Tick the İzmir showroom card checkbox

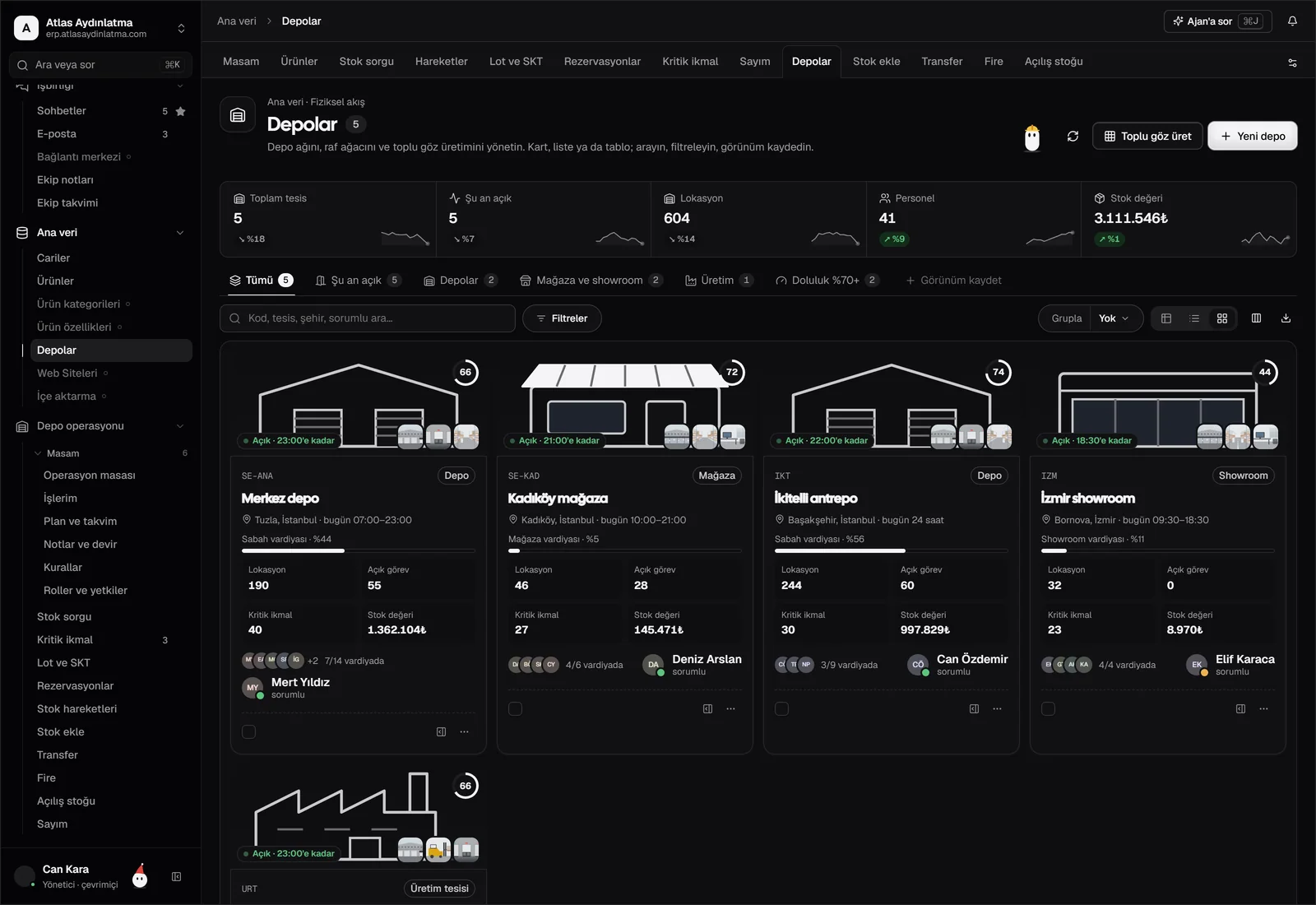[1048, 708]
